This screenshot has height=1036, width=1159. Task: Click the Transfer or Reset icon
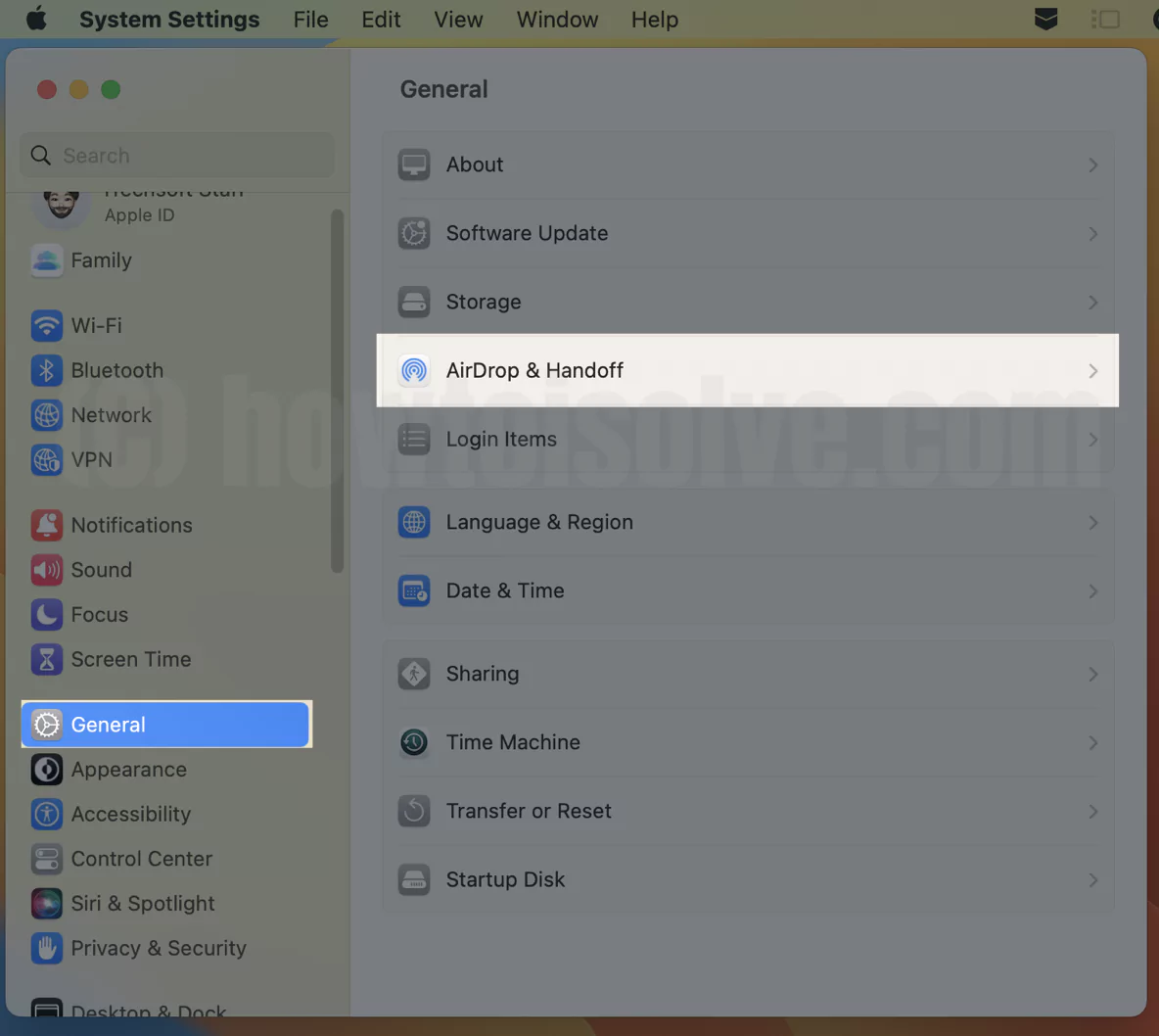pos(414,811)
